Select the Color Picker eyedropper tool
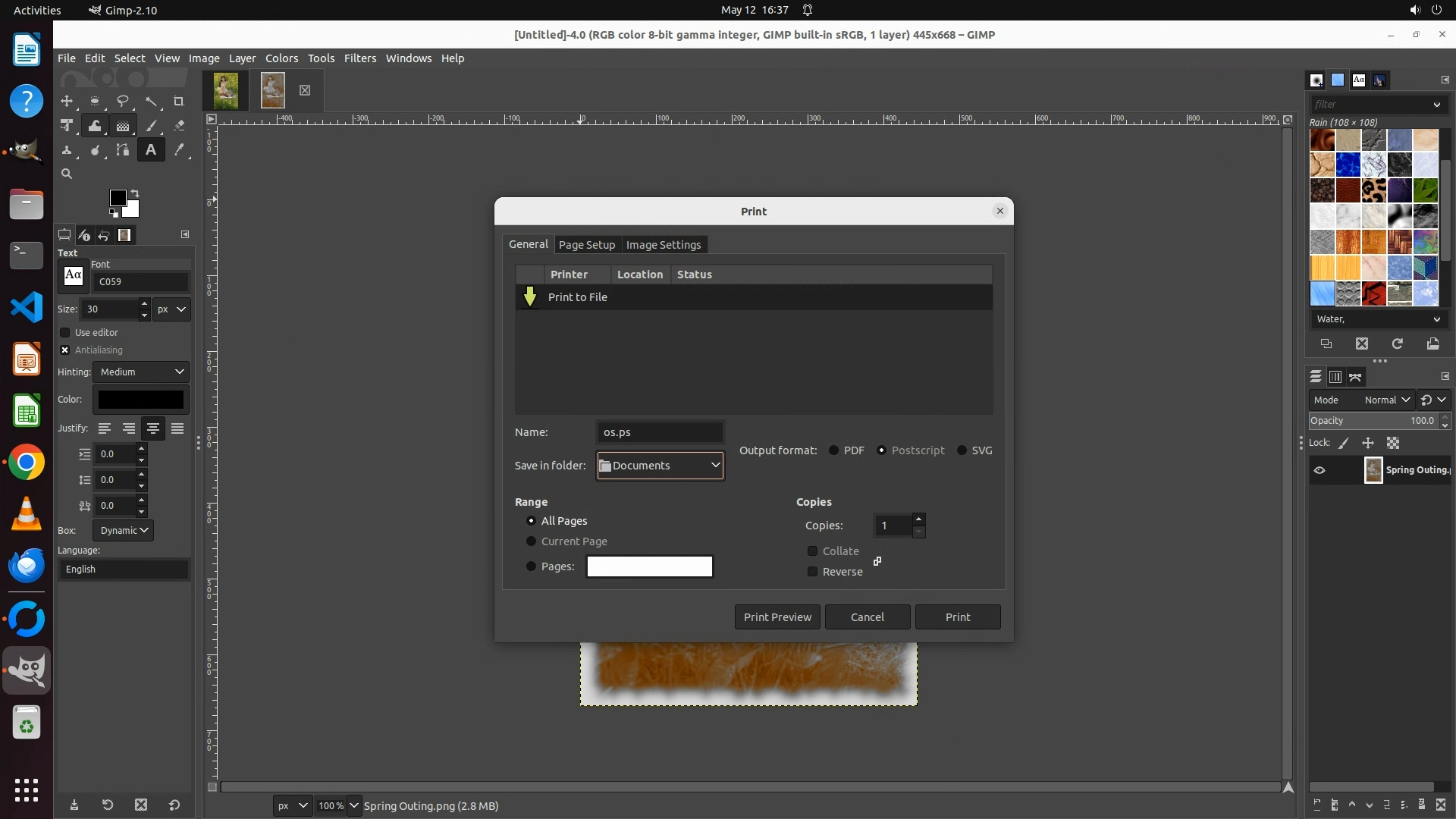 point(179,150)
